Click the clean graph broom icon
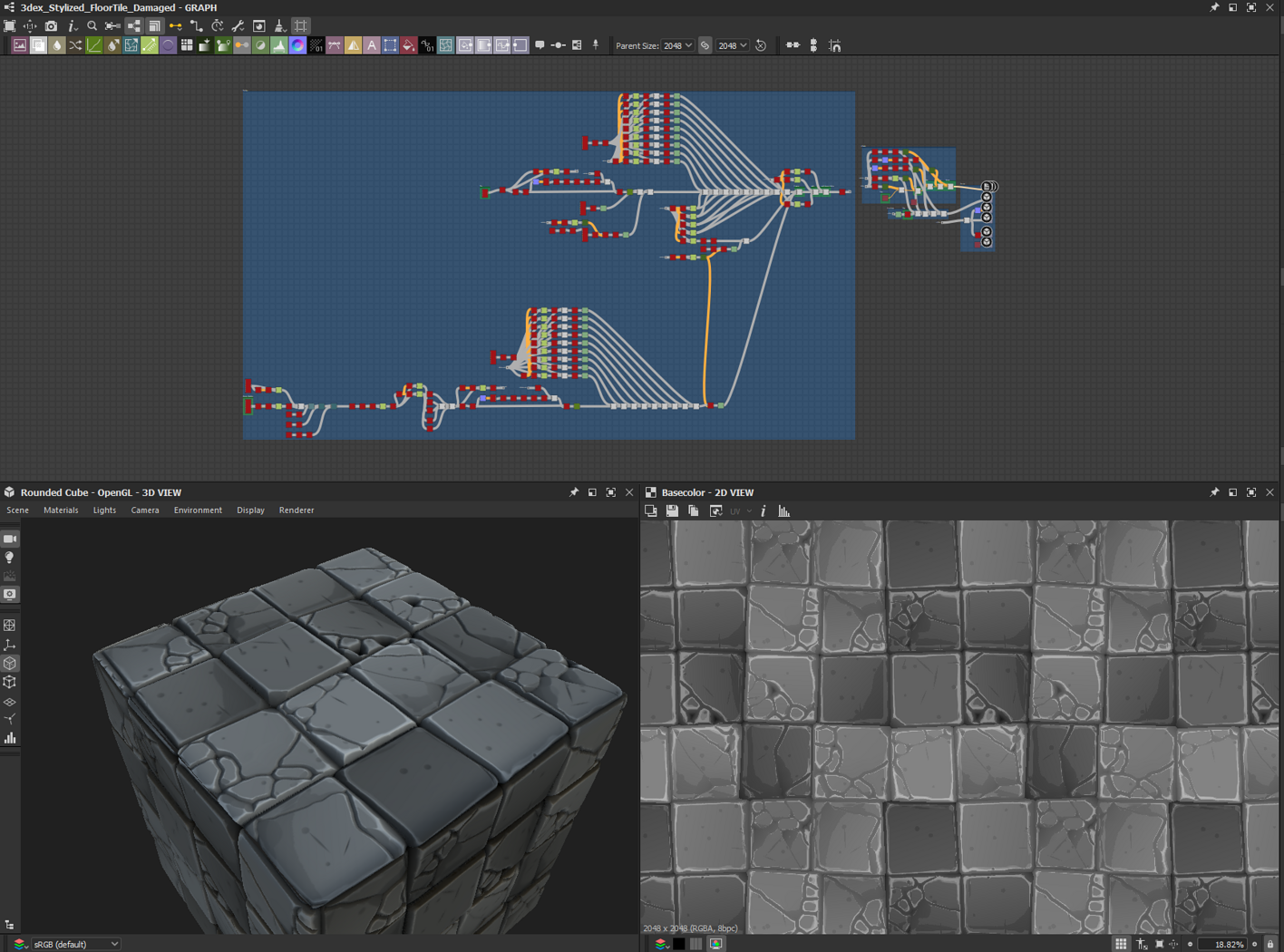The width and height of the screenshot is (1284, 952). pyautogui.click(x=279, y=26)
